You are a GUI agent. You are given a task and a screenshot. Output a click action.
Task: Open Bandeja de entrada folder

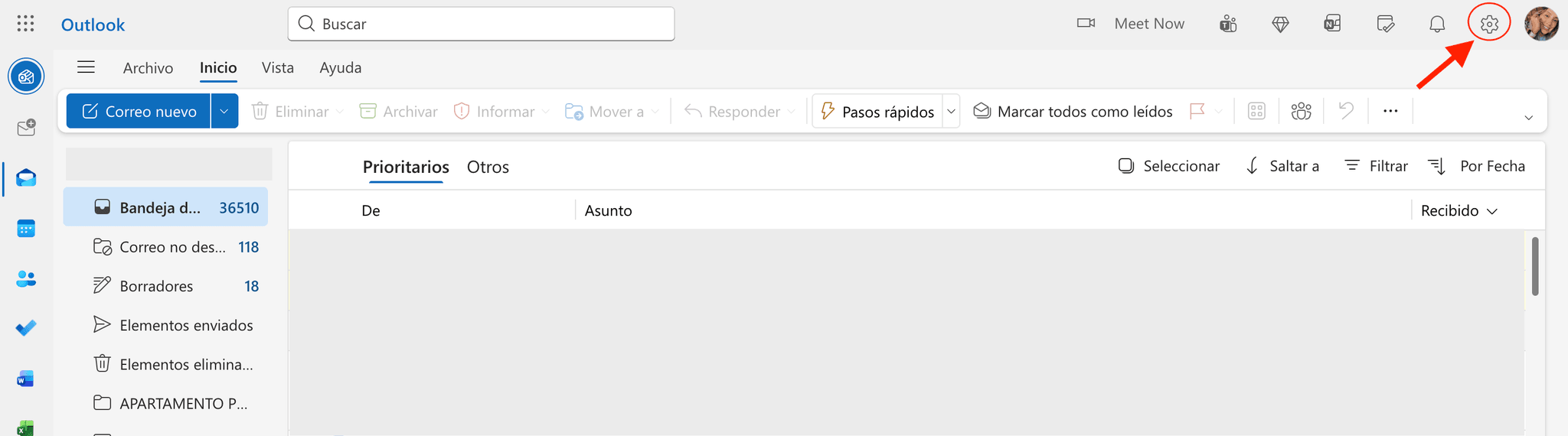pos(165,207)
